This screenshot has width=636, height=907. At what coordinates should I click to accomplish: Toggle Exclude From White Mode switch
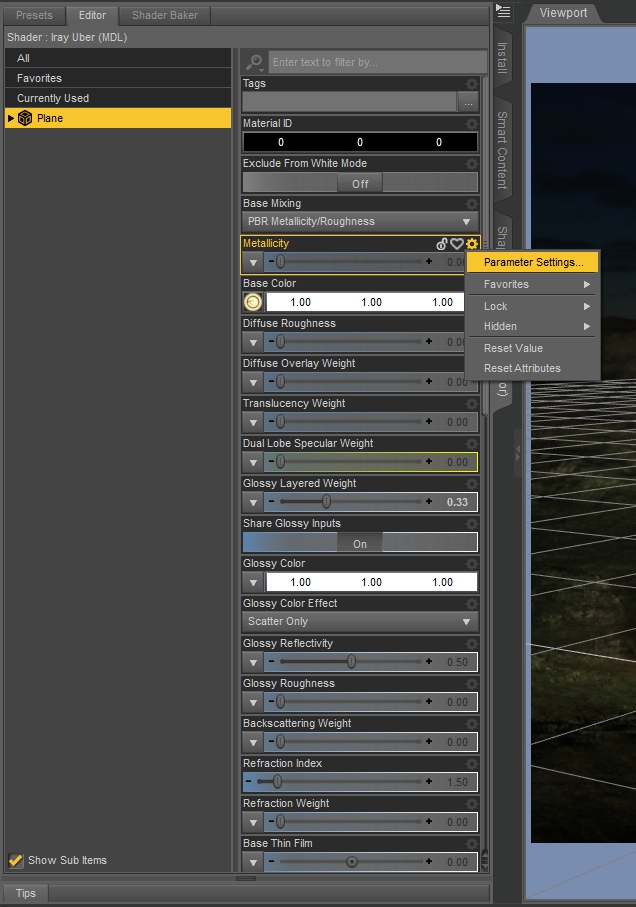360,183
